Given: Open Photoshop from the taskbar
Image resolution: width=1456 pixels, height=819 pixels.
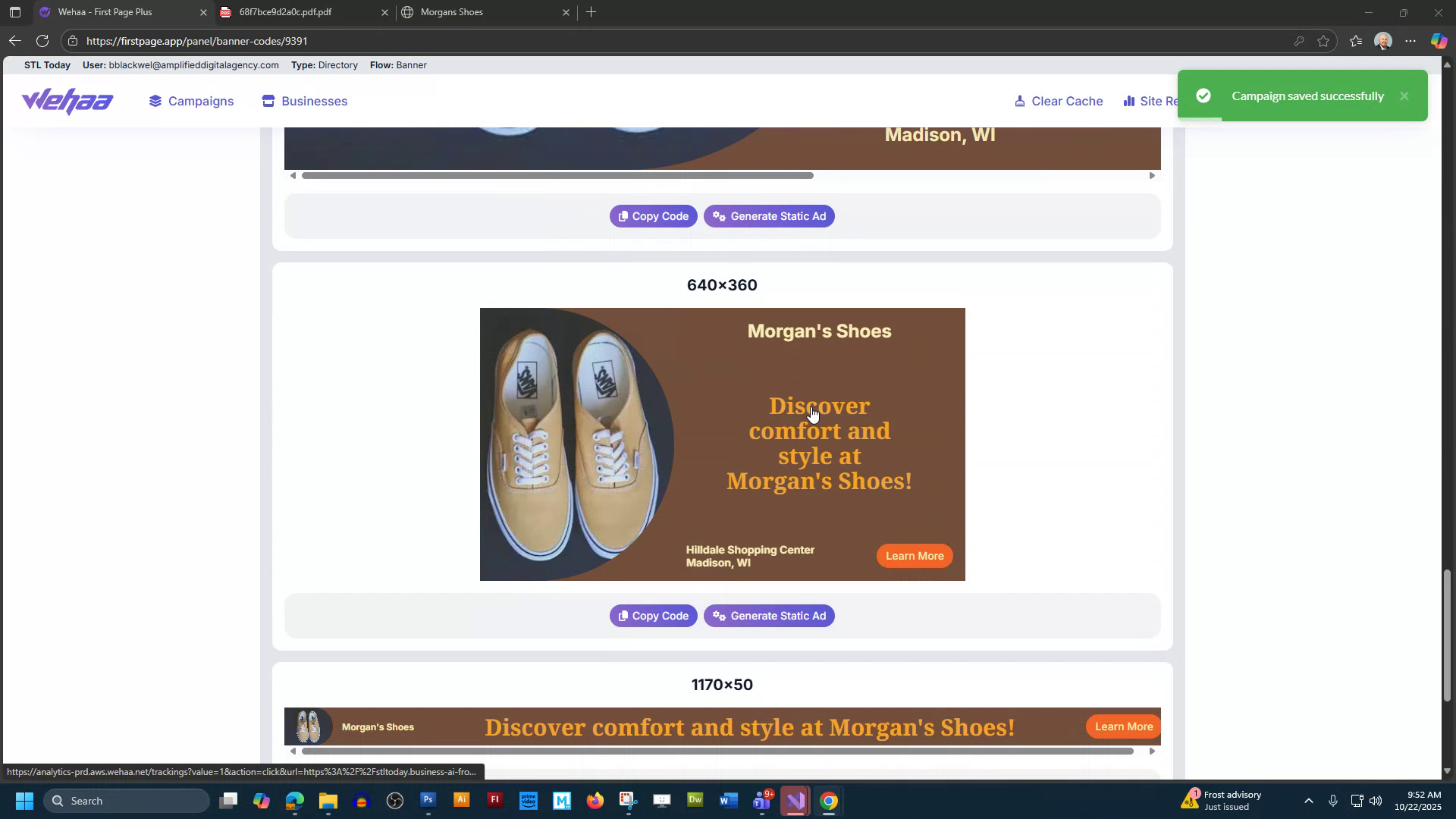Looking at the screenshot, I should click(428, 800).
